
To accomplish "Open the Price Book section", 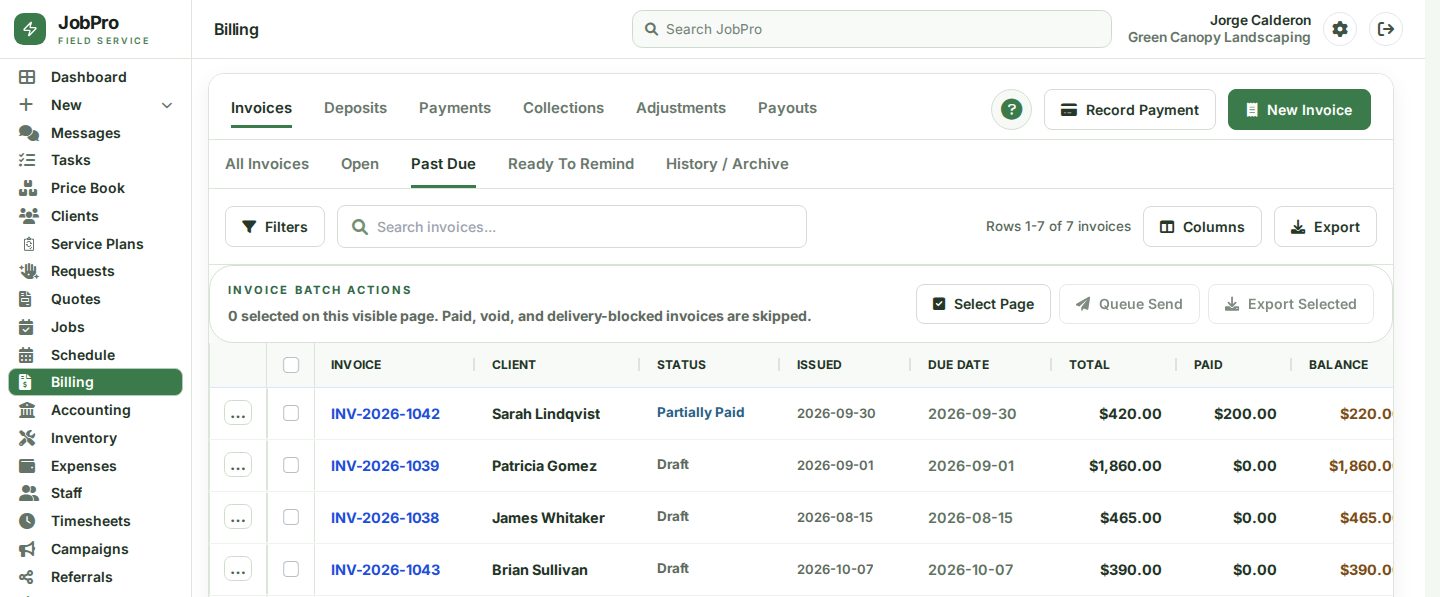I will pyautogui.click(x=96, y=188).
